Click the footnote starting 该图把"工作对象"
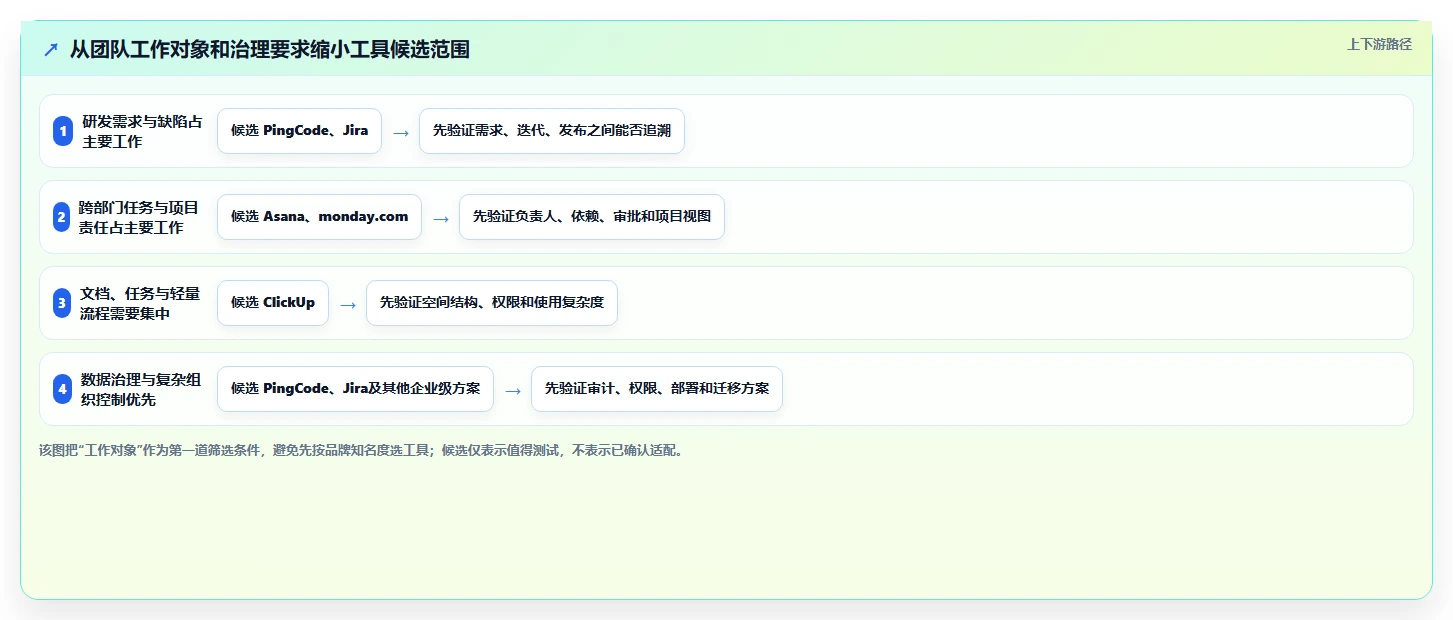 pyautogui.click(x=364, y=451)
